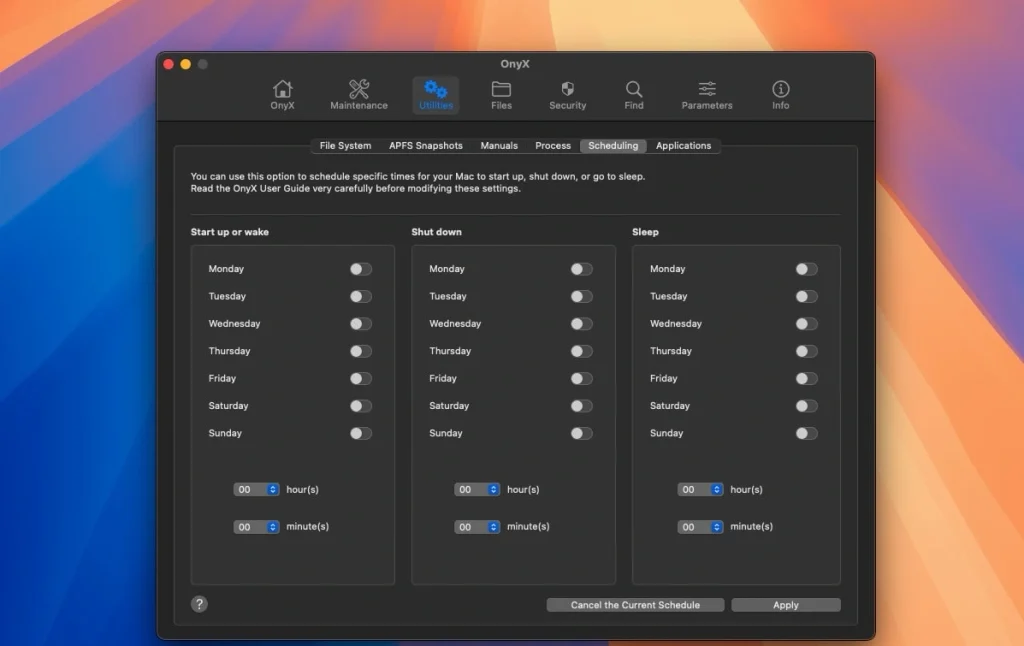Switch to the Manuals tab
Screen dimensions: 1024x646
499,146
